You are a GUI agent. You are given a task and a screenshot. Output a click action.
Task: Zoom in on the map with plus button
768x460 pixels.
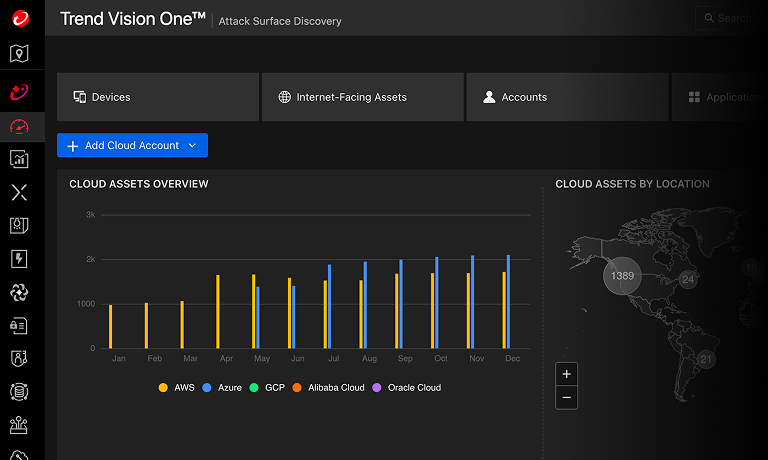pos(567,374)
